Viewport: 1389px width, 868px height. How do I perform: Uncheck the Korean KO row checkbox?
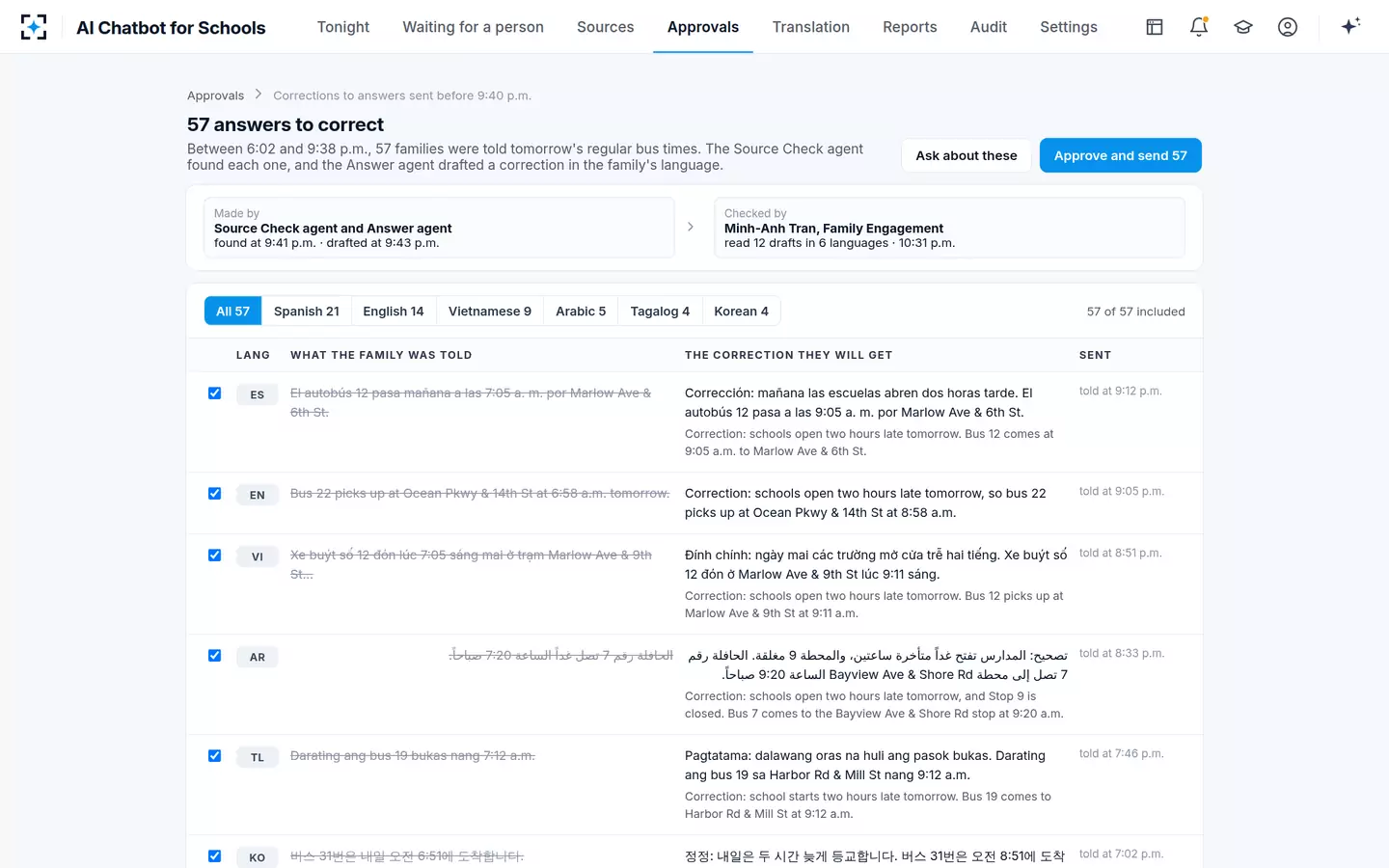click(214, 856)
